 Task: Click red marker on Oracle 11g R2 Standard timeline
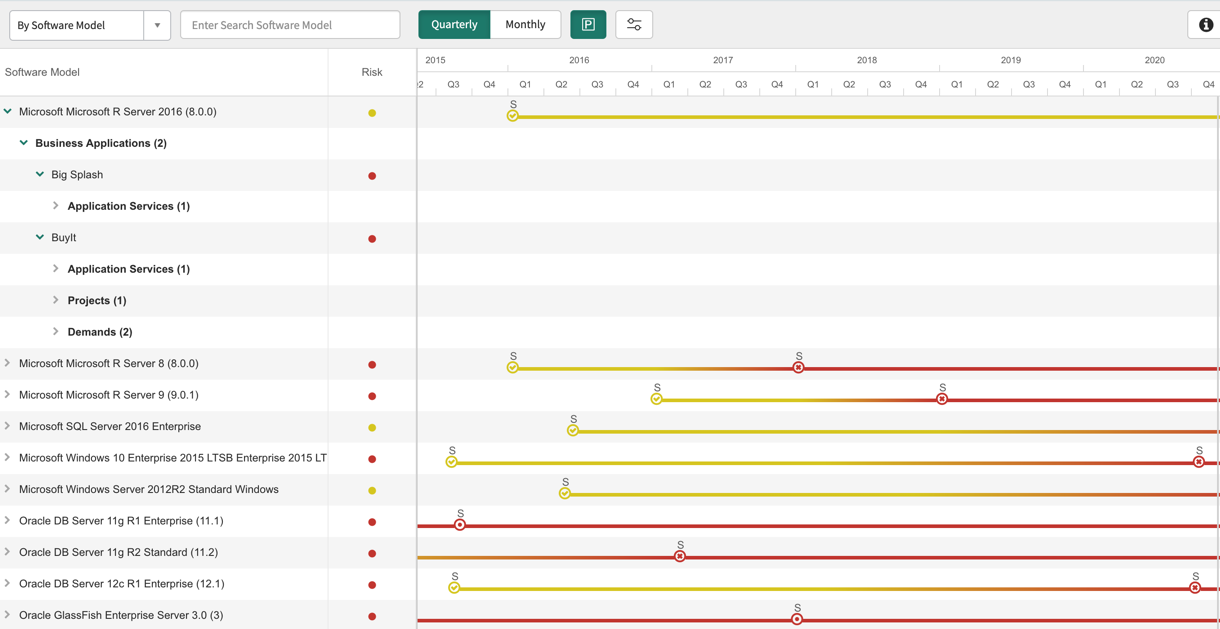coord(680,556)
